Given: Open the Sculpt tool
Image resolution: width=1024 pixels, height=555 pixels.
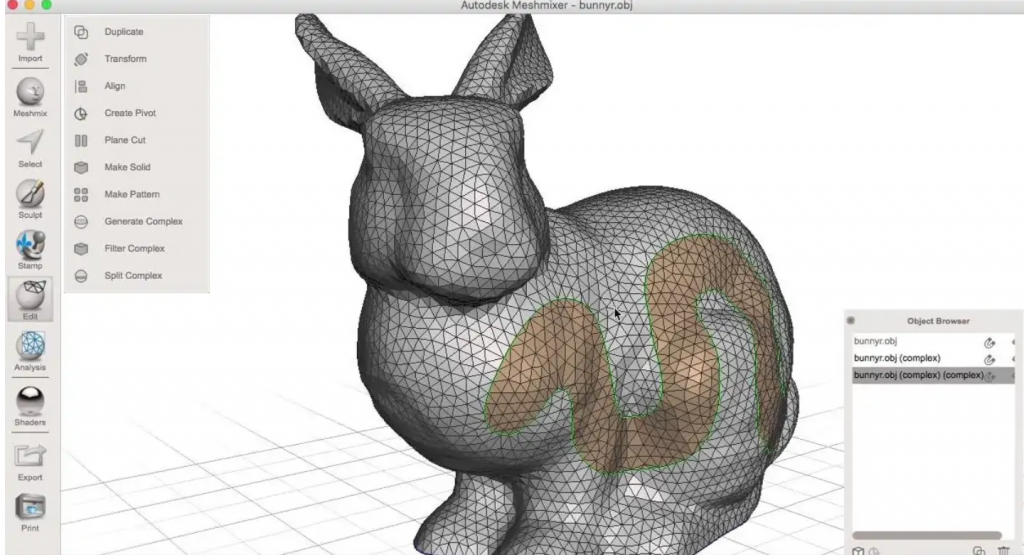Looking at the screenshot, I should click(30, 199).
